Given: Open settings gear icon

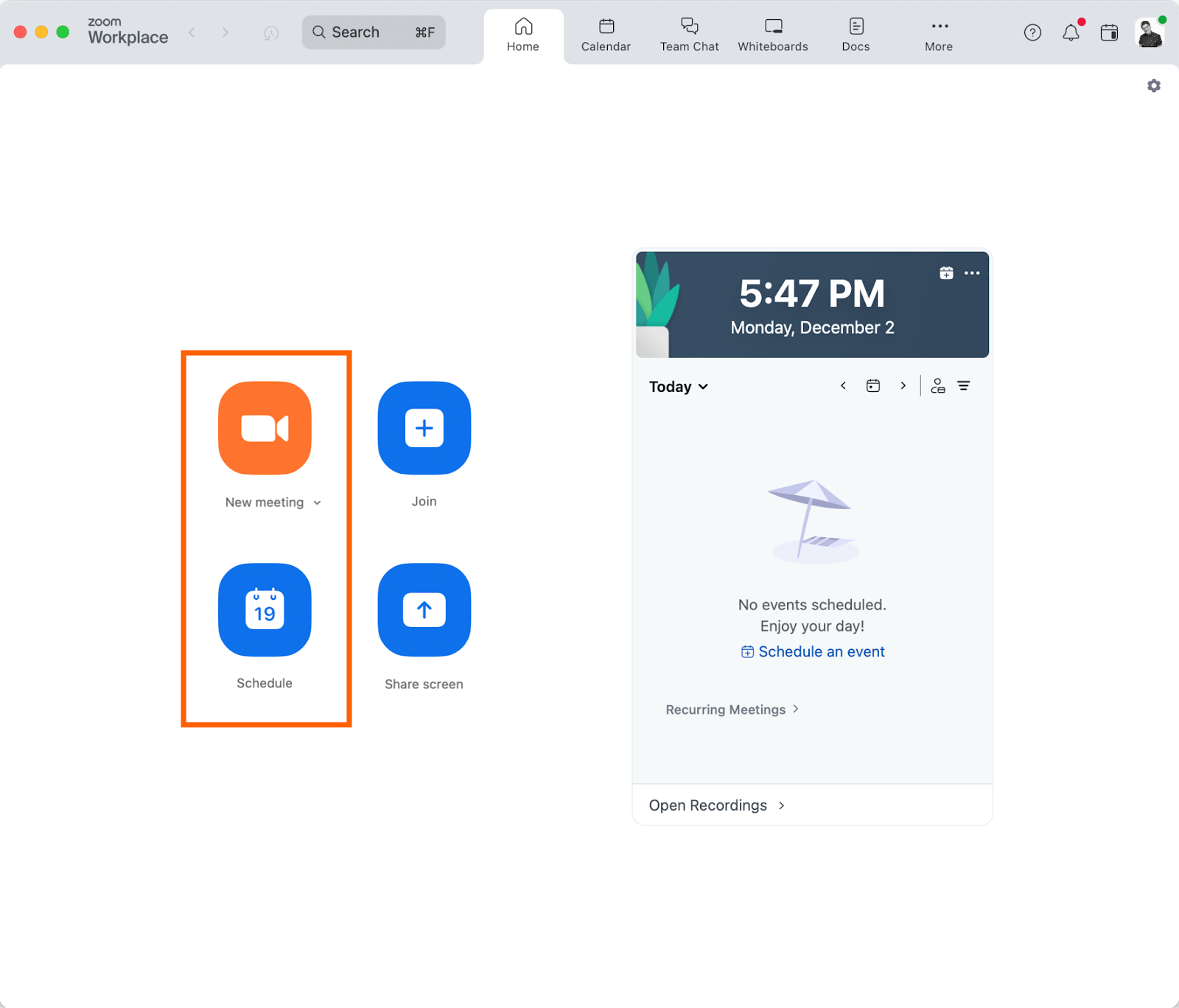Looking at the screenshot, I should (1154, 85).
